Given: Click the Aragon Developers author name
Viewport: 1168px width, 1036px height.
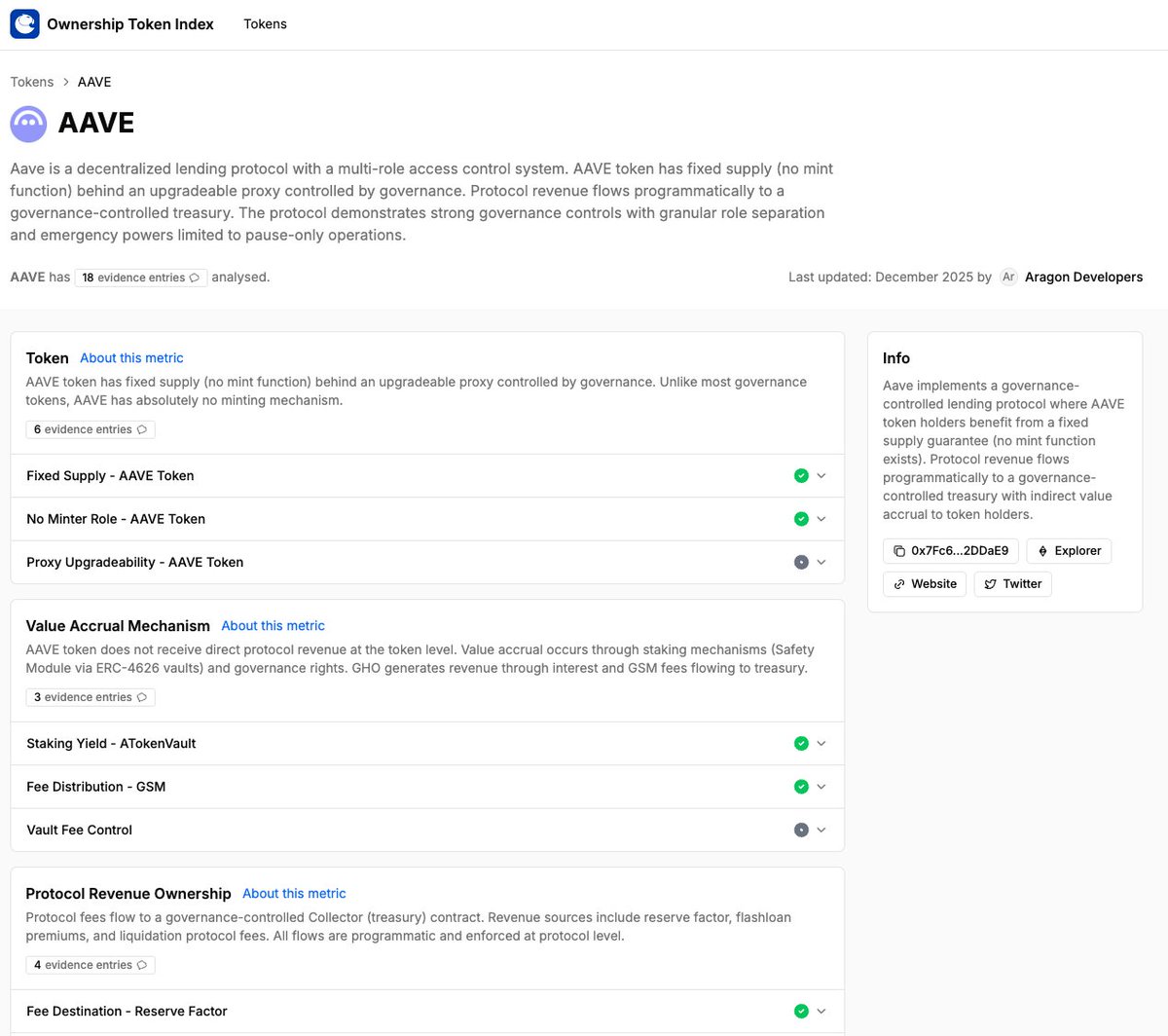Looking at the screenshot, I should 1083,277.
